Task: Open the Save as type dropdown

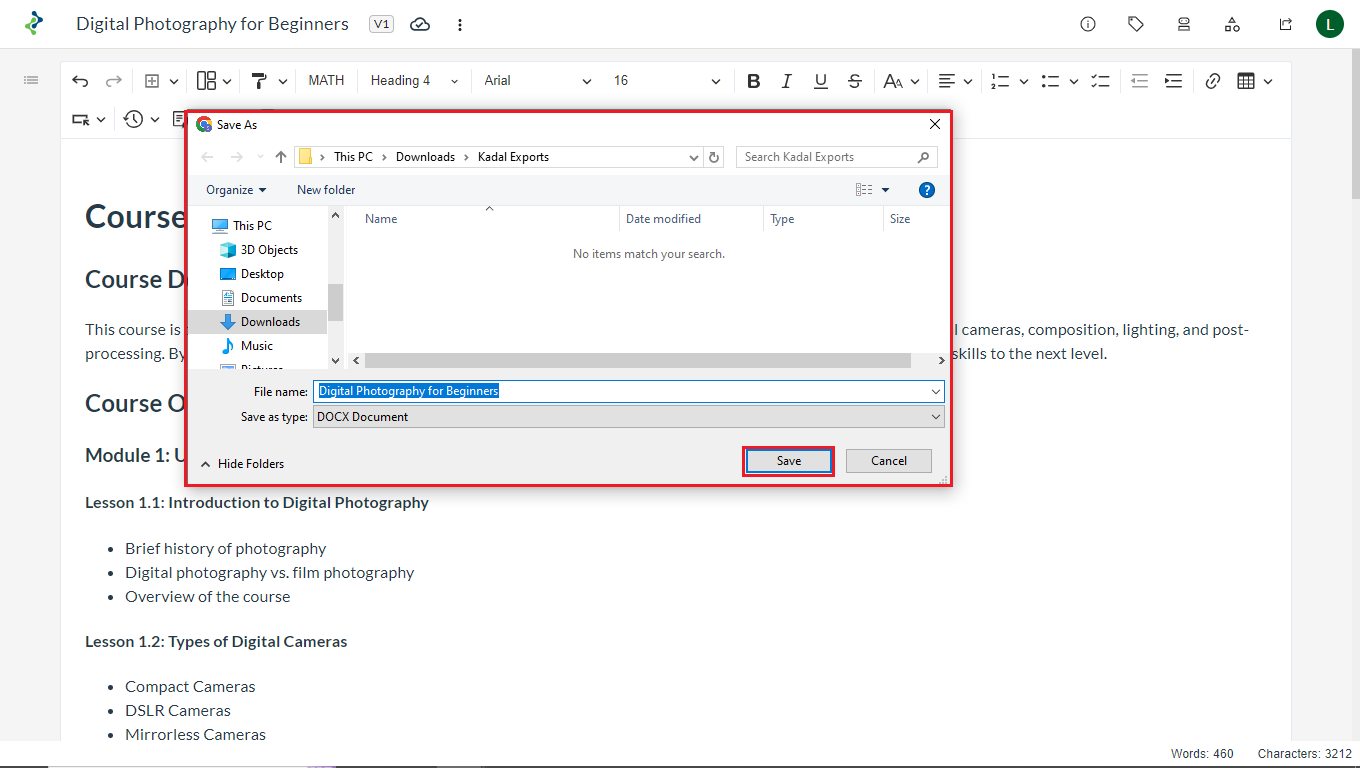Action: (x=628, y=417)
